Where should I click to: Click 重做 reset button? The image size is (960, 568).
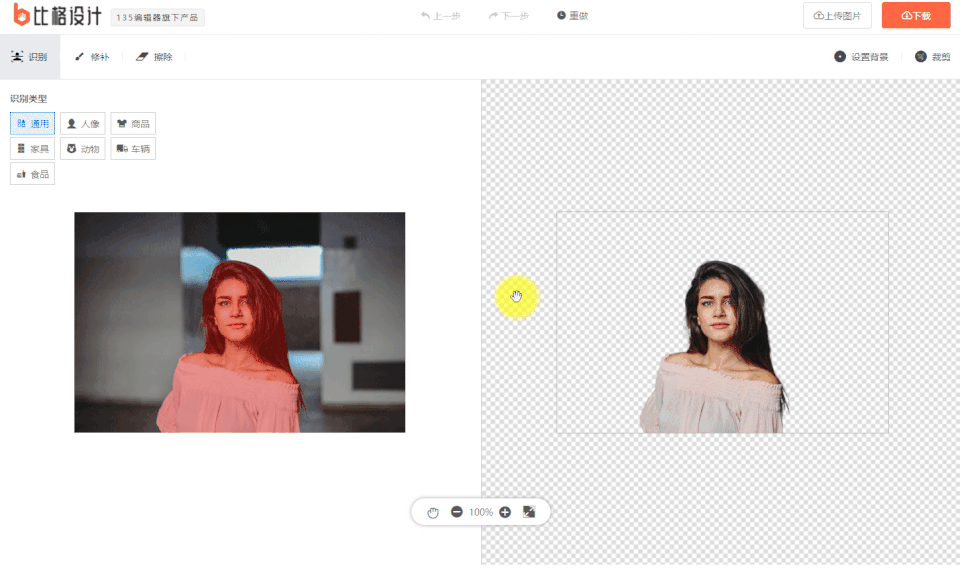[572, 16]
